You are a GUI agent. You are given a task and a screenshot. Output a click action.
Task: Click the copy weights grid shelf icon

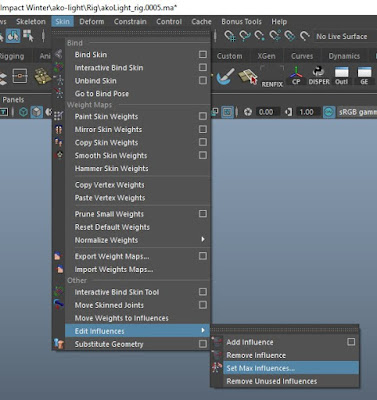point(248,76)
